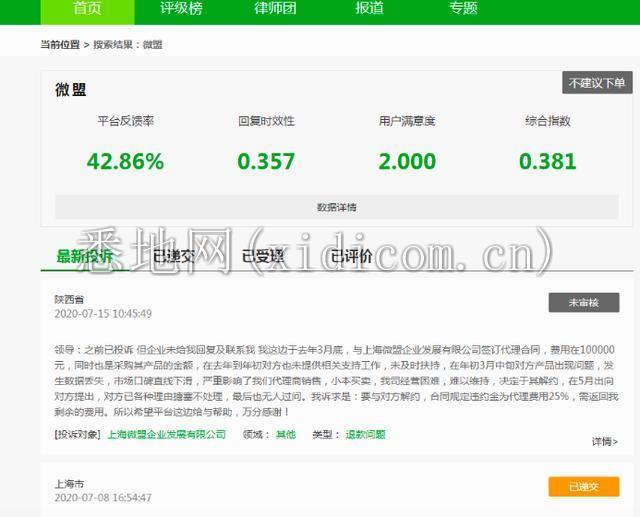Image resolution: width=640 pixels, height=517 pixels.
Task: Click the 不建议下单 badge button
Action: point(597,83)
